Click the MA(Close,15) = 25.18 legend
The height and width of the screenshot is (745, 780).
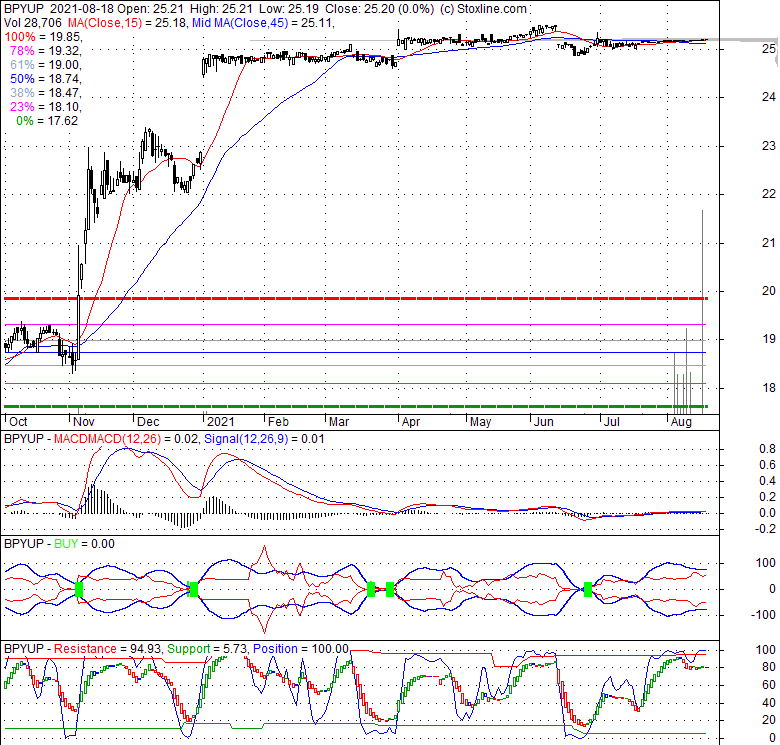(127, 23)
